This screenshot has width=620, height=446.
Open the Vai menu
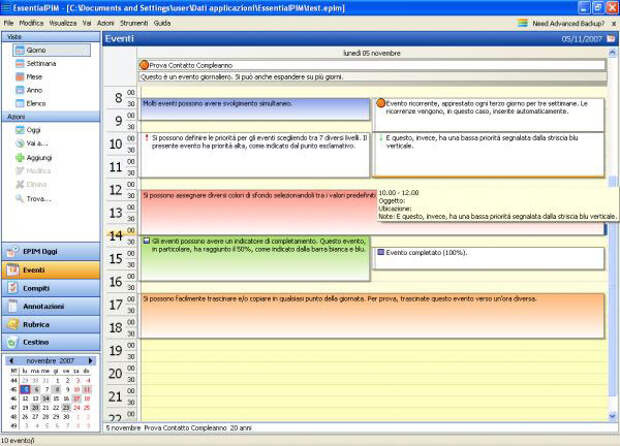coord(87,23)
